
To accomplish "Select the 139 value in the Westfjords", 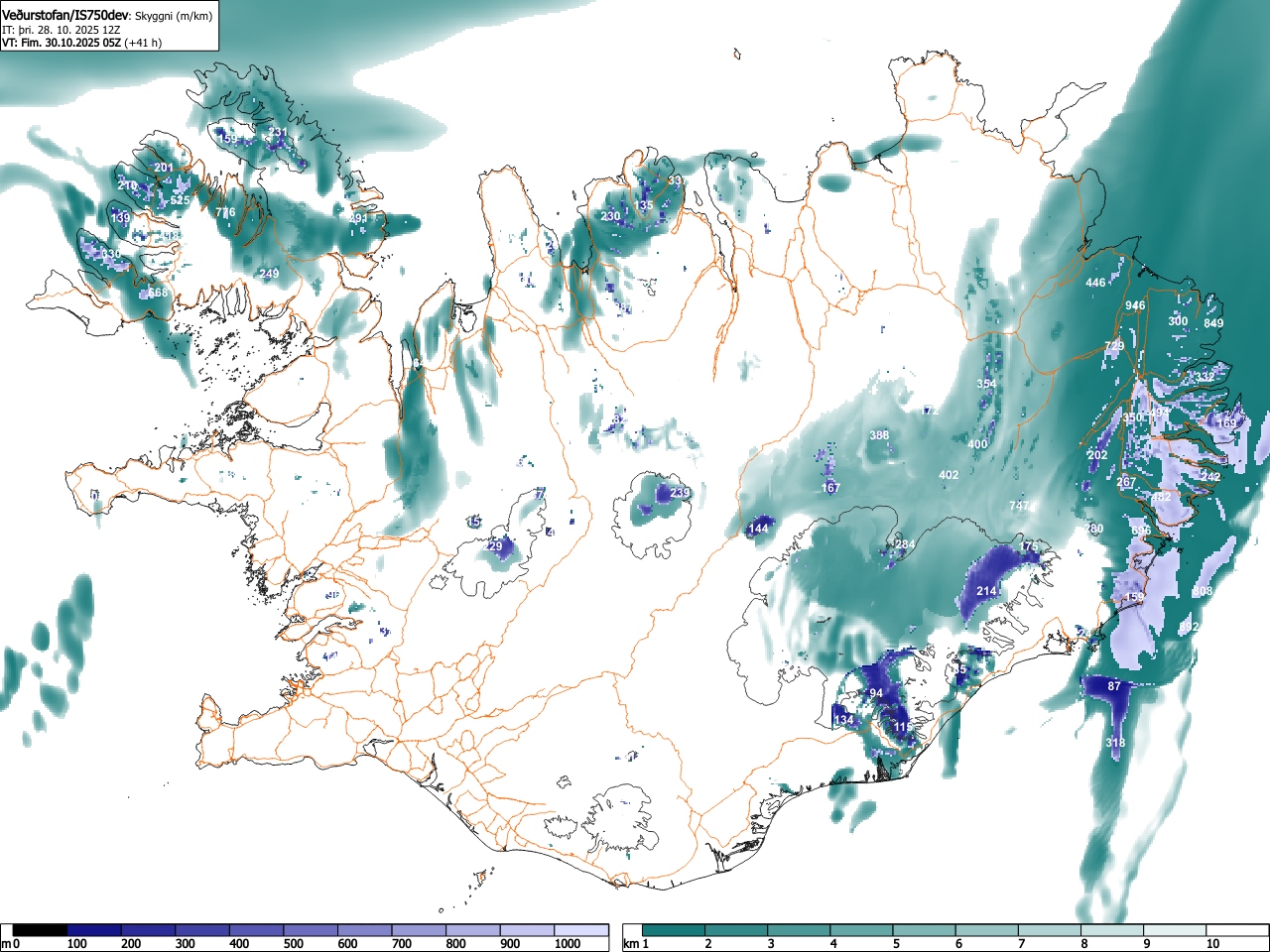I will (x=120, y=217).
